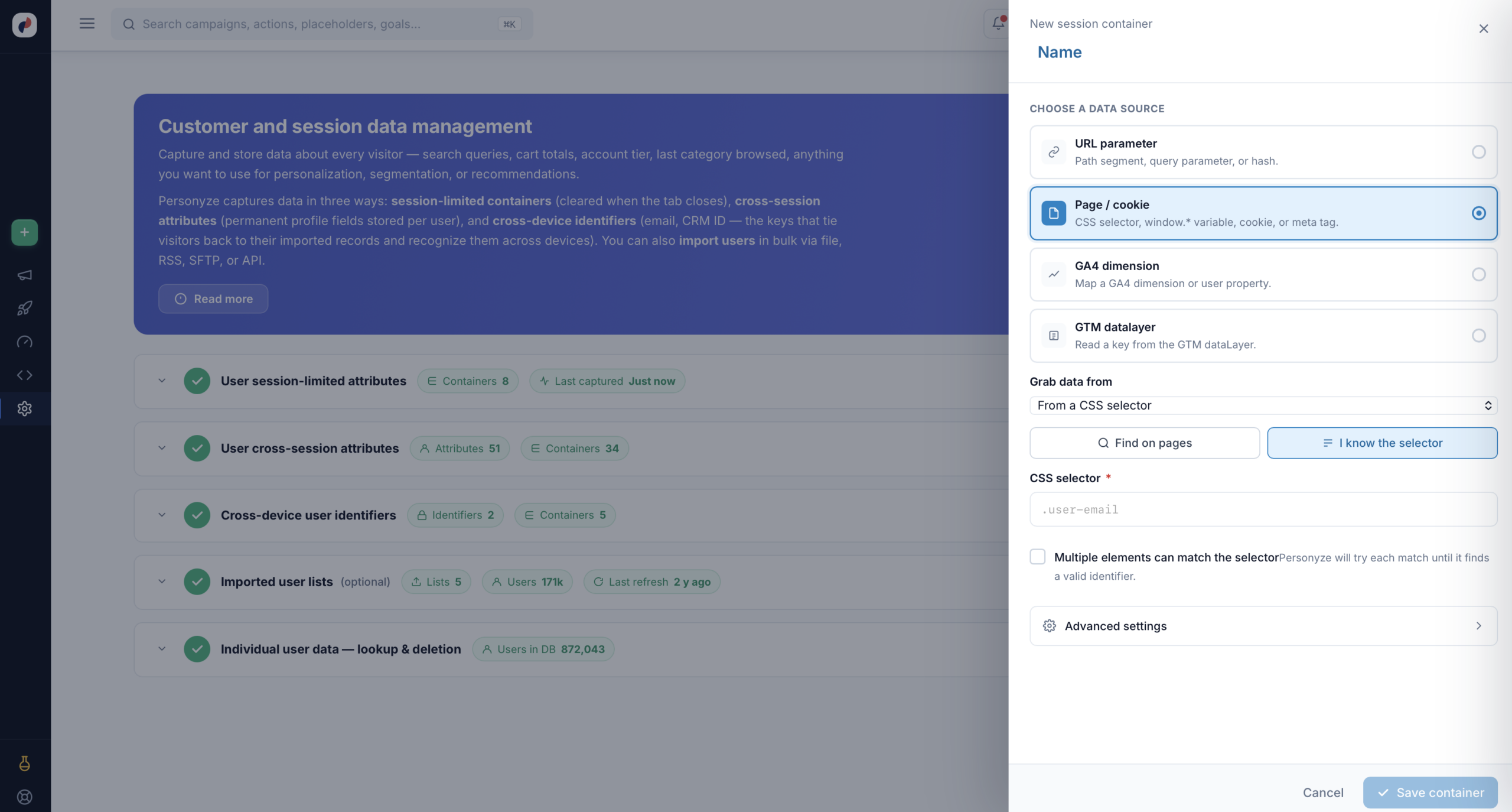Image resolution: width=1512 pixels, height=812 pixels.
Task: Open the rocket icon in sidebar
Action: tap(24, 308)
